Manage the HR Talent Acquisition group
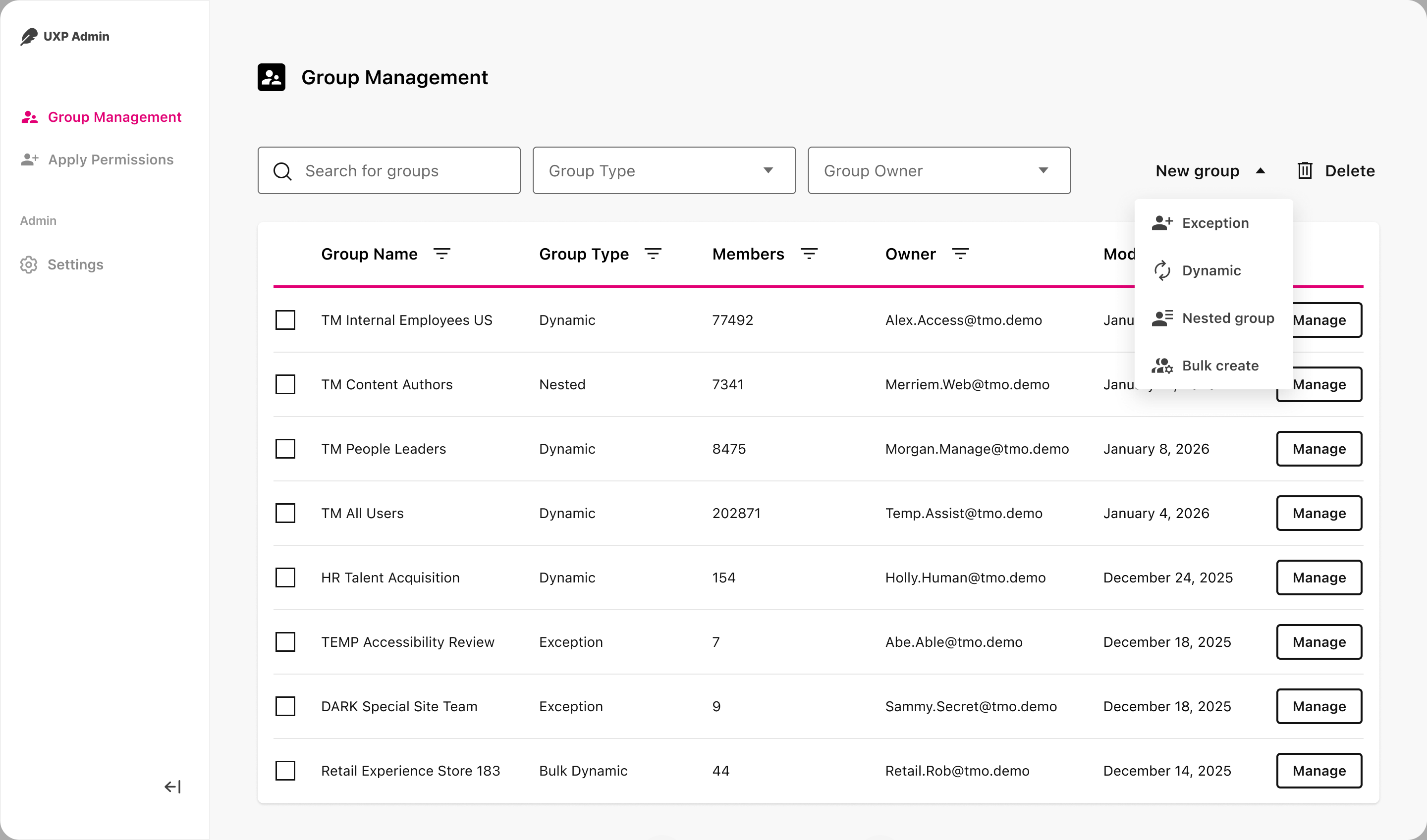 tap(1319, 577)
